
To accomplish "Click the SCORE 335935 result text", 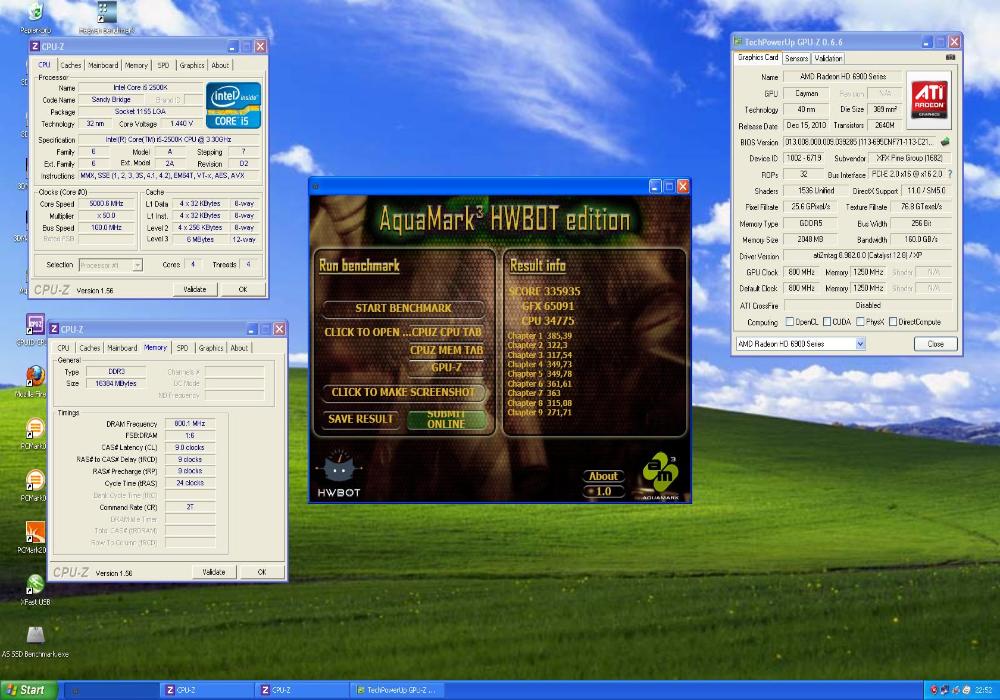I will (545, 291).
